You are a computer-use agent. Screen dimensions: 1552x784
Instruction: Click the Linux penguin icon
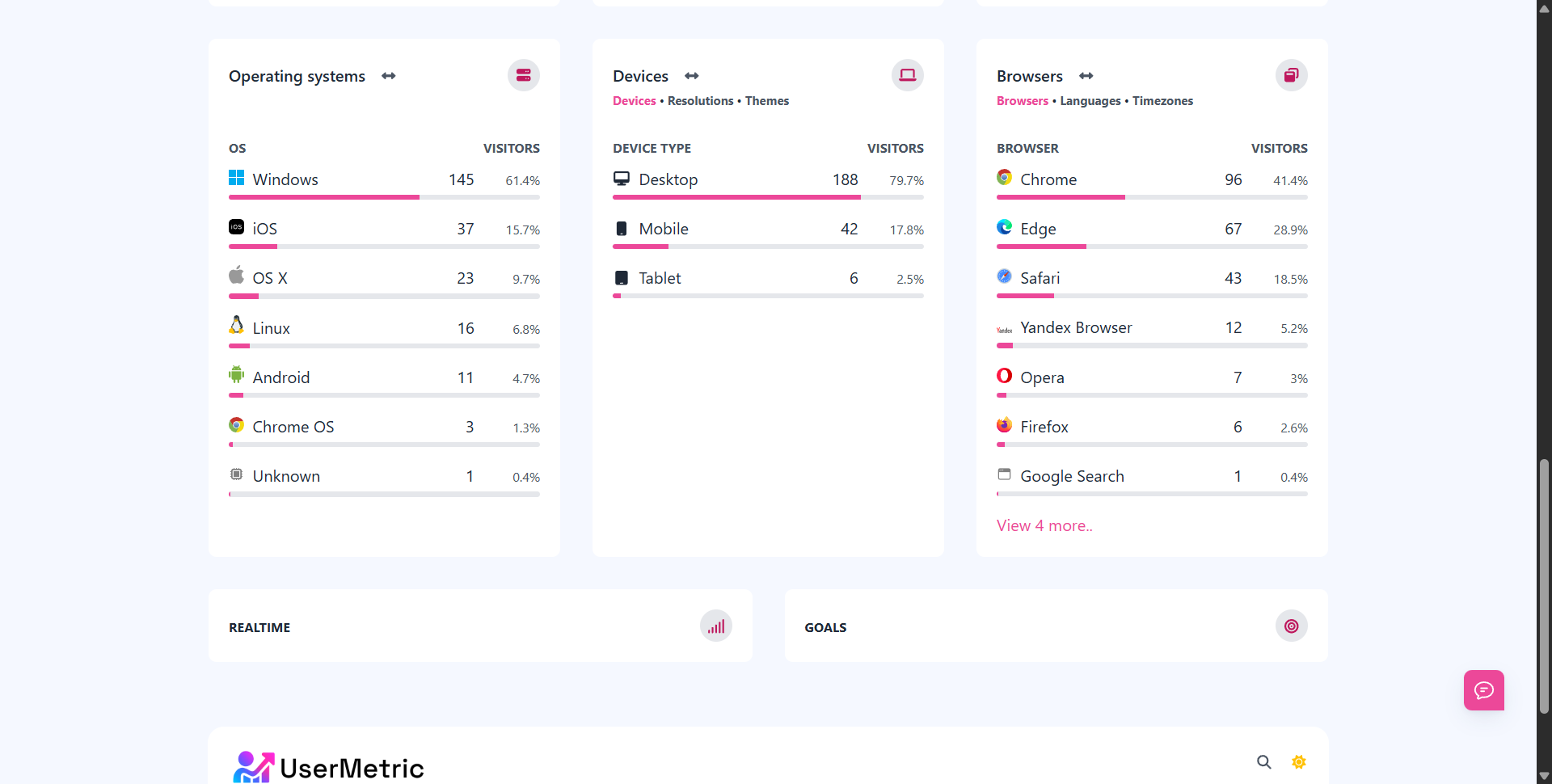(x=236, y=325)
